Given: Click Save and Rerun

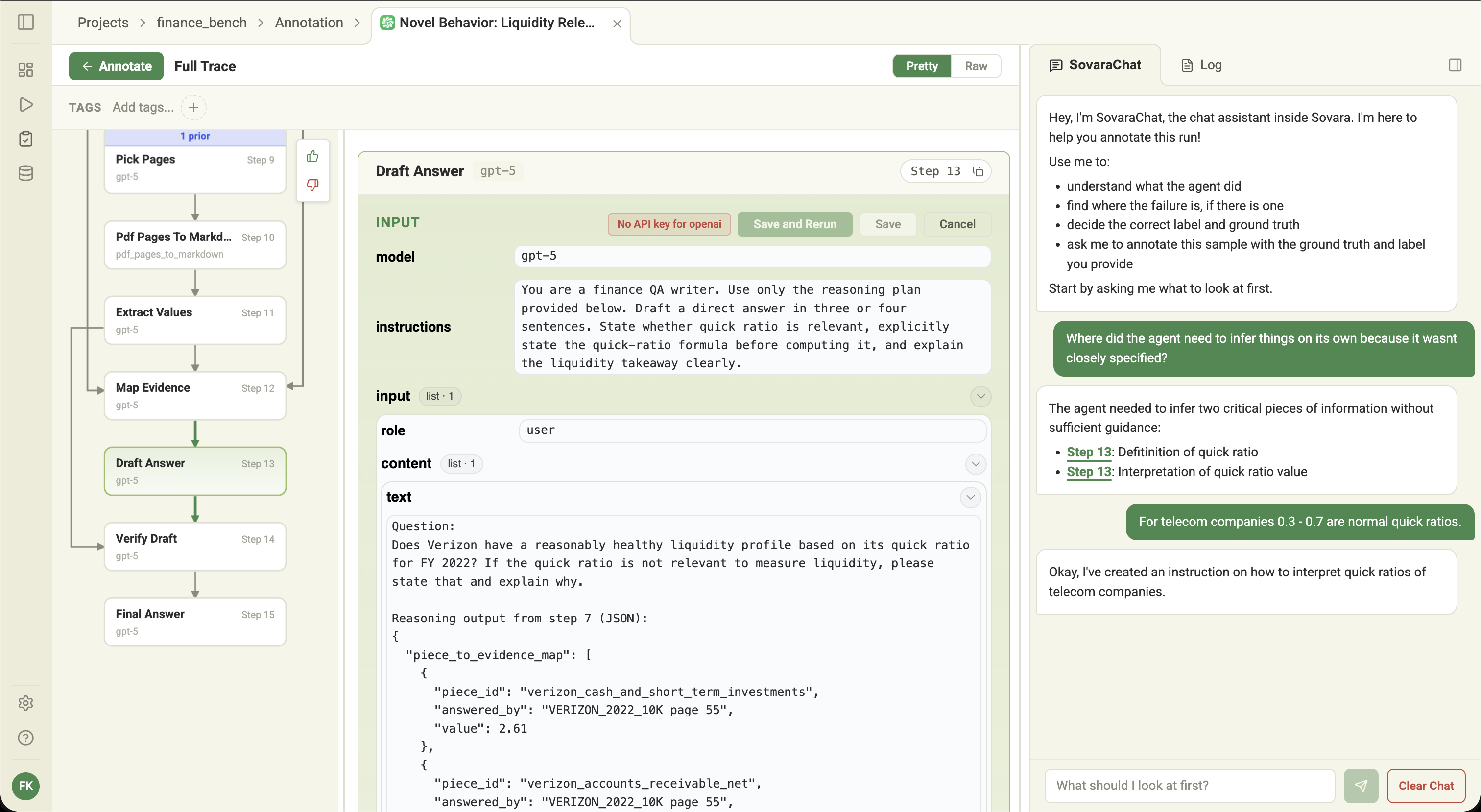Looking at the screenshot, I should pos(794,224).
